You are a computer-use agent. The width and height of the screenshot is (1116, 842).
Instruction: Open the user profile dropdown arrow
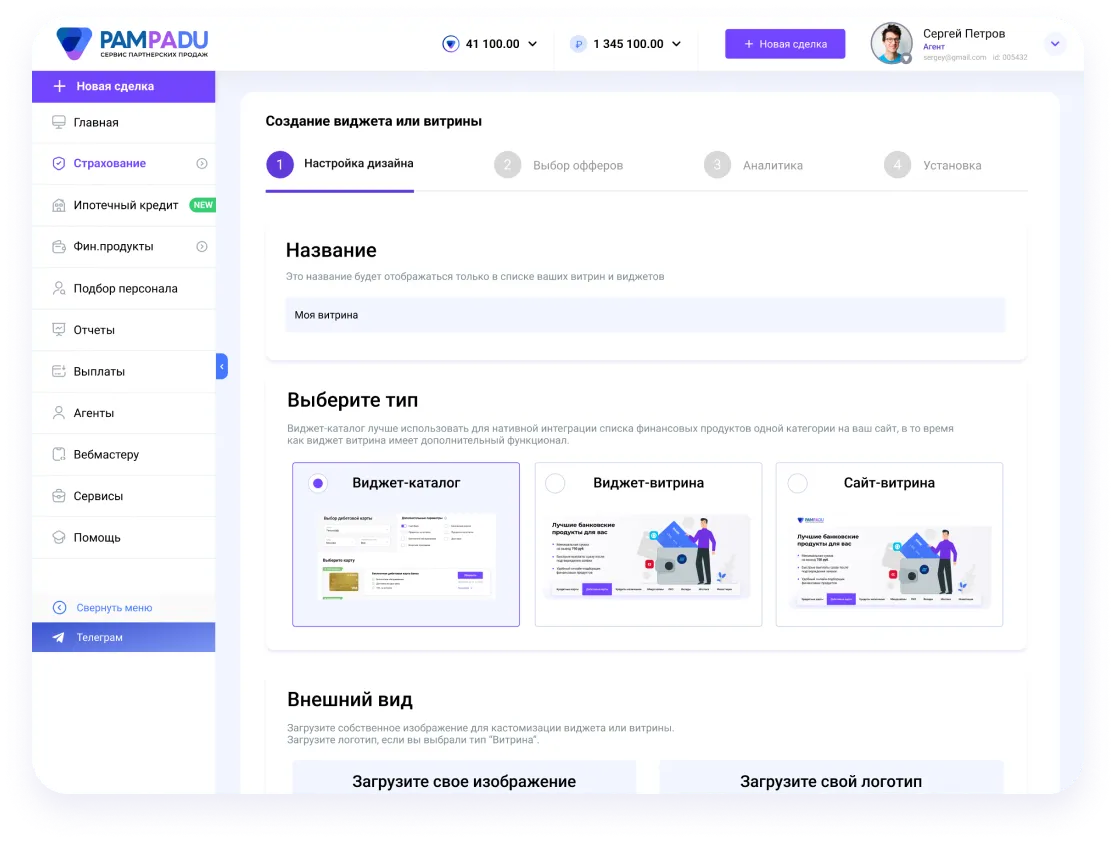1055,44
